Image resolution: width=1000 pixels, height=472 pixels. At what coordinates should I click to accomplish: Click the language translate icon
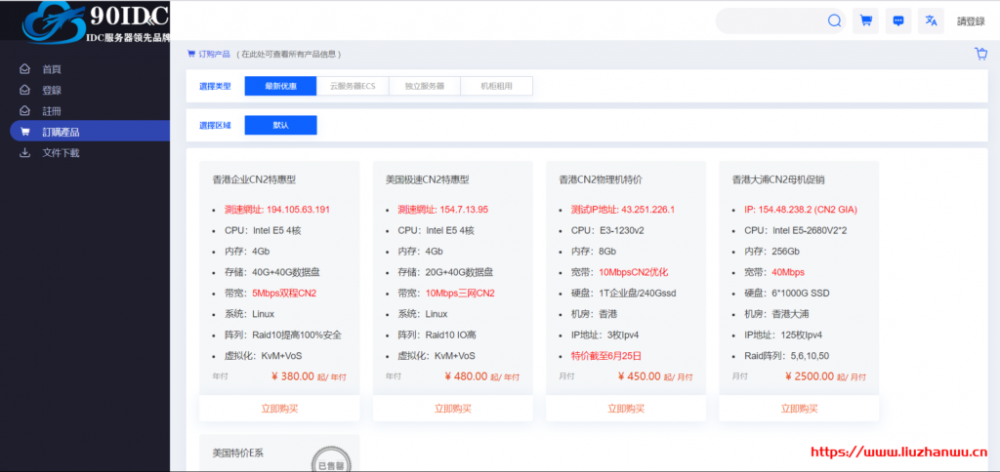pyautogui.click(x=930, y=21)
